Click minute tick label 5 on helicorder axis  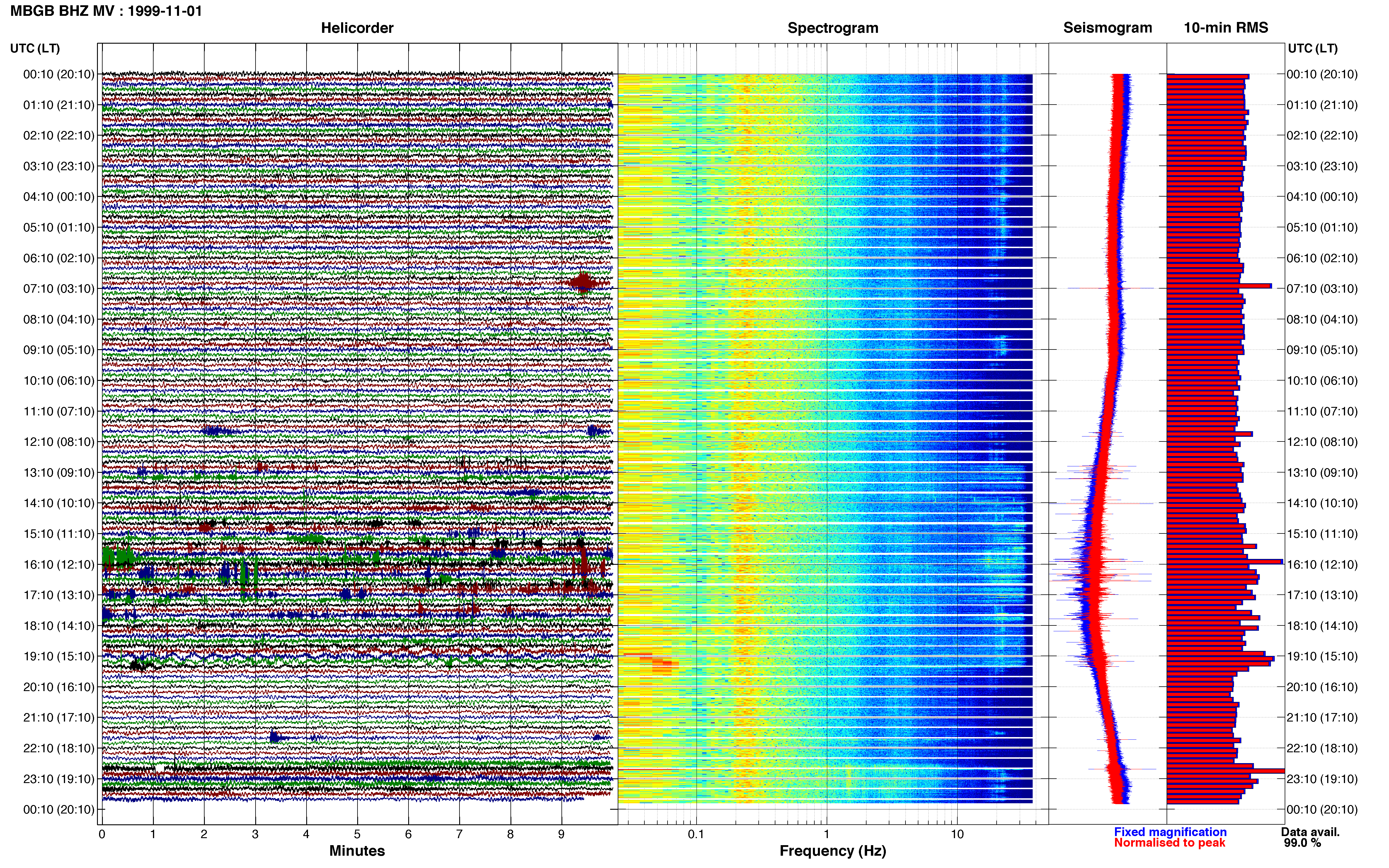(x=357, y=834)
